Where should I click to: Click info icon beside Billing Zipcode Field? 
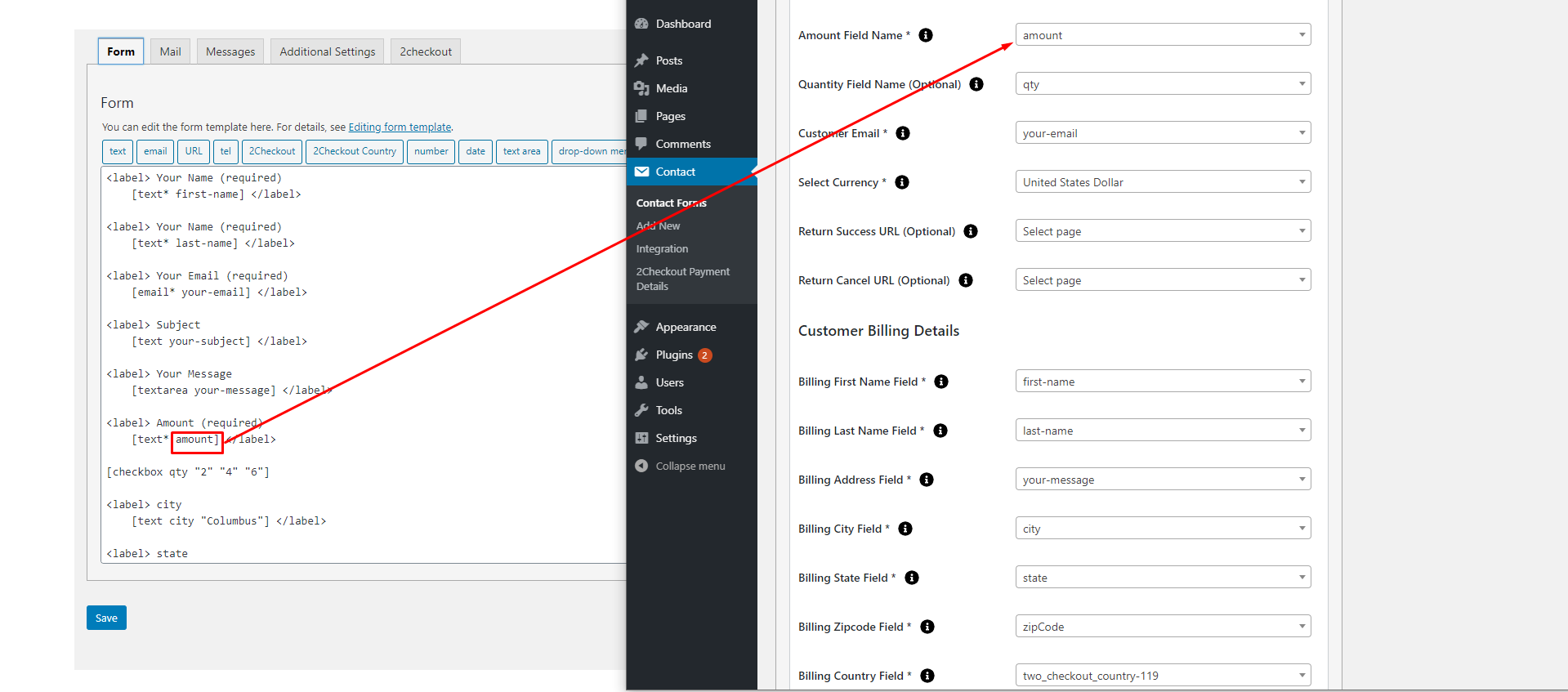(x=927, y=627)
